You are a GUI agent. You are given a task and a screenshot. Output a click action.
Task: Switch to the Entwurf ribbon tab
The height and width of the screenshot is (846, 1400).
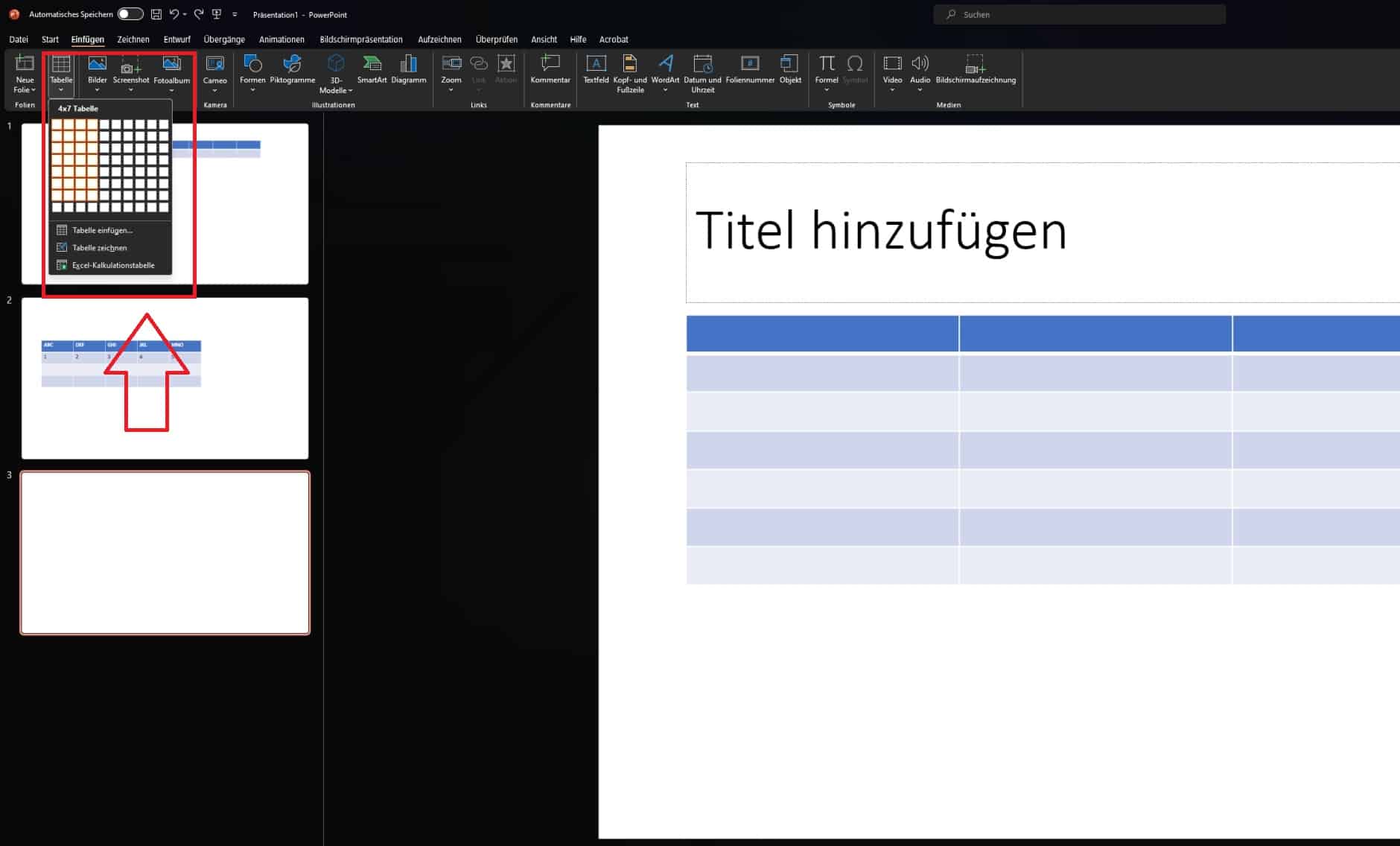[176, 39]
